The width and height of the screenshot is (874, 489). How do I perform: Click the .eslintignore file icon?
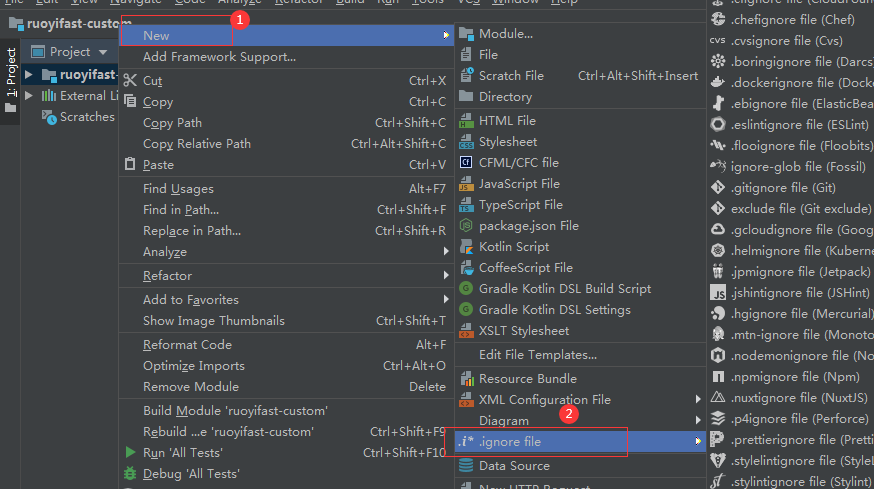[718, 124]
